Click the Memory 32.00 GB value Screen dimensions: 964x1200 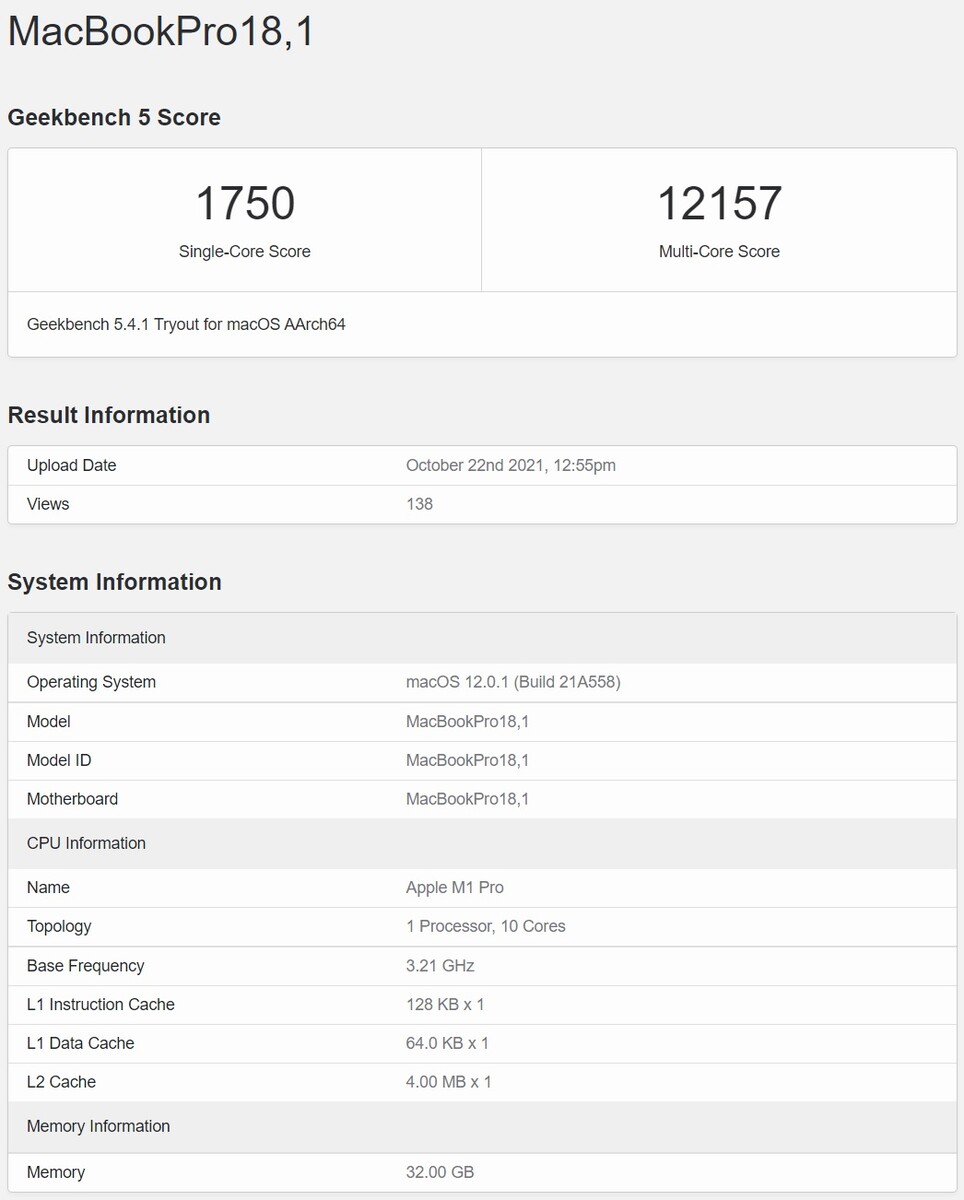click(x=440, y=1172)
